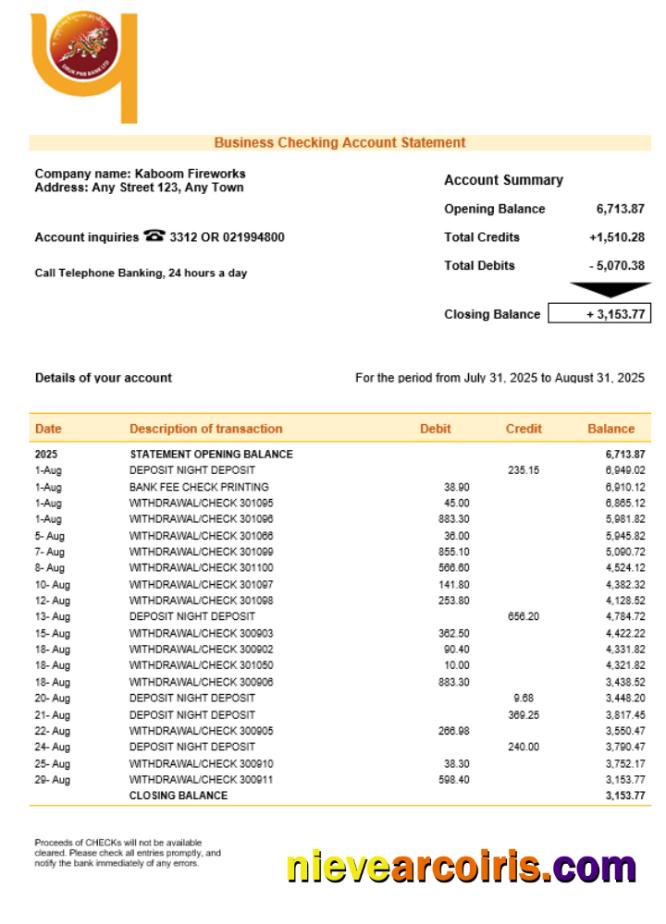The height and width of the screenshot is (924, 666).
Task: Select the Business Checking Account Statement title banner
Action: 340,143
